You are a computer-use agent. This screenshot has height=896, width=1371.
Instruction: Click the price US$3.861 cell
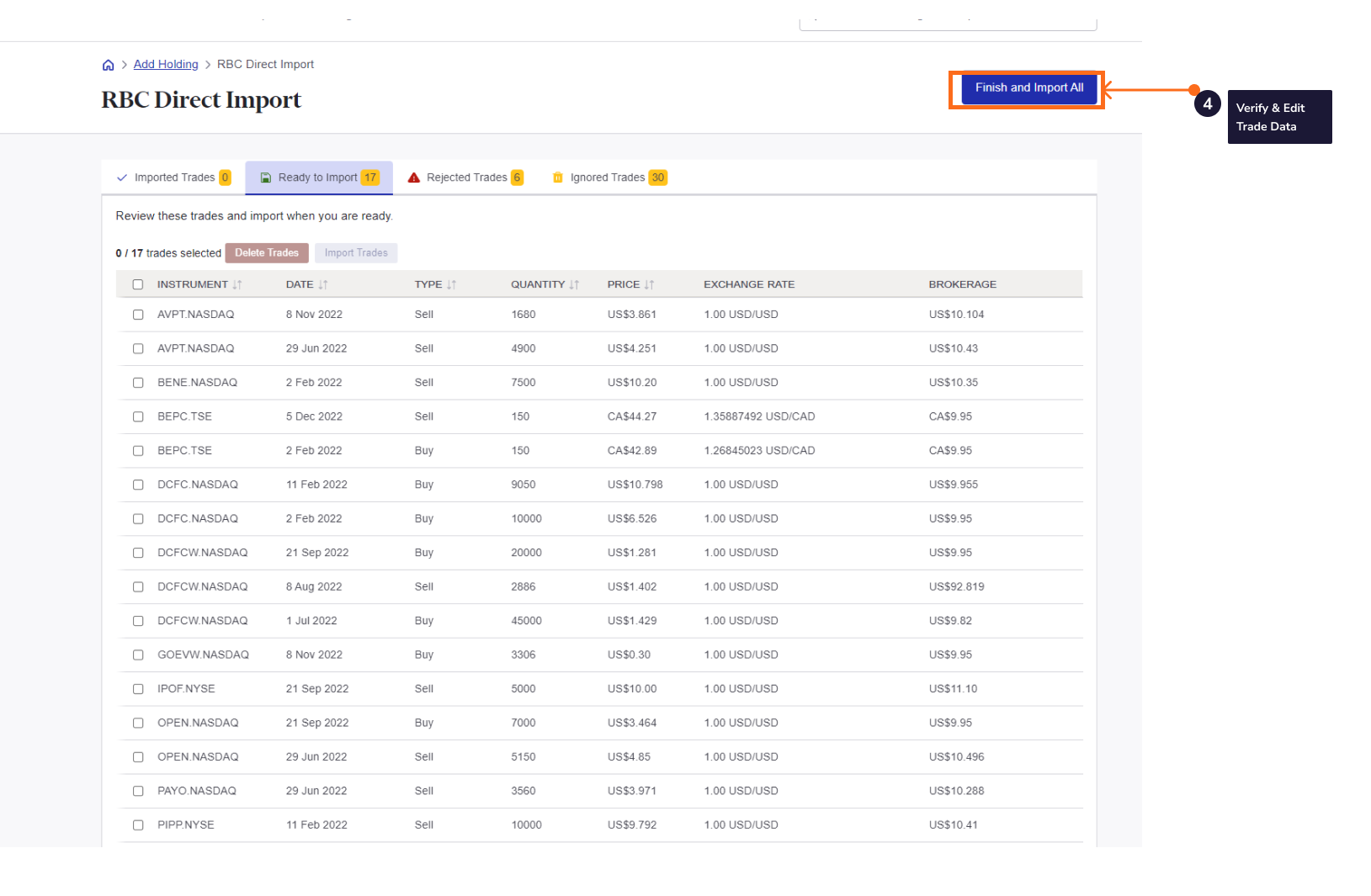(632, 315)
